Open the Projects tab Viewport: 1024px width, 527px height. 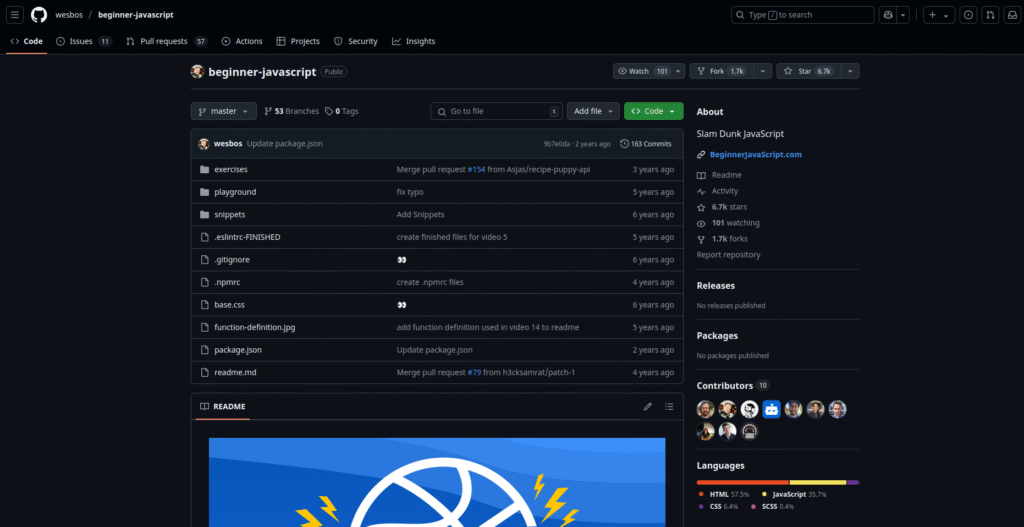tap(298, 41)
